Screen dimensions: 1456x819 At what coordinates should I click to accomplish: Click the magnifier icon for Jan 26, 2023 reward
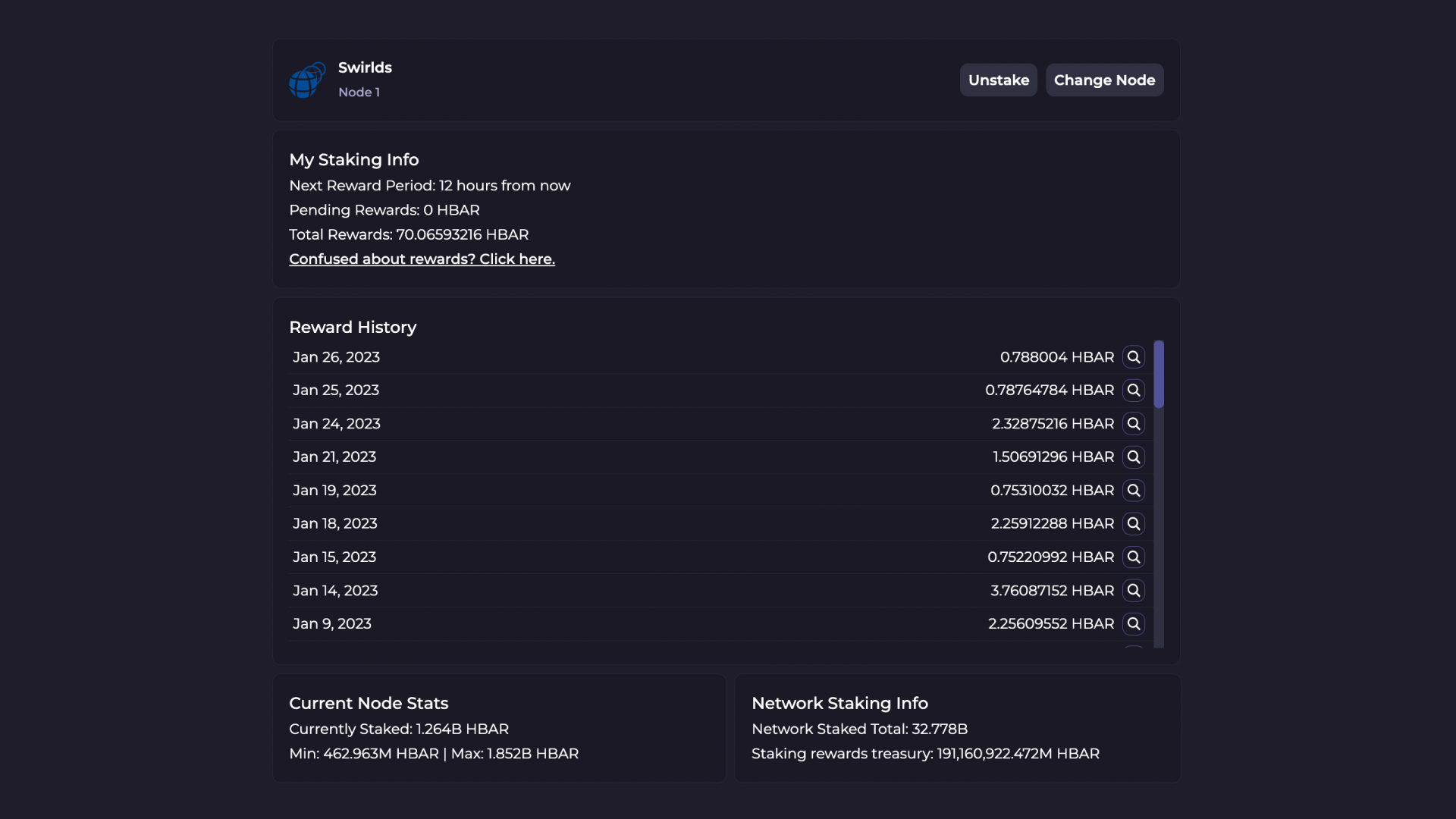pyautogui.click(x=1133, y=357)
